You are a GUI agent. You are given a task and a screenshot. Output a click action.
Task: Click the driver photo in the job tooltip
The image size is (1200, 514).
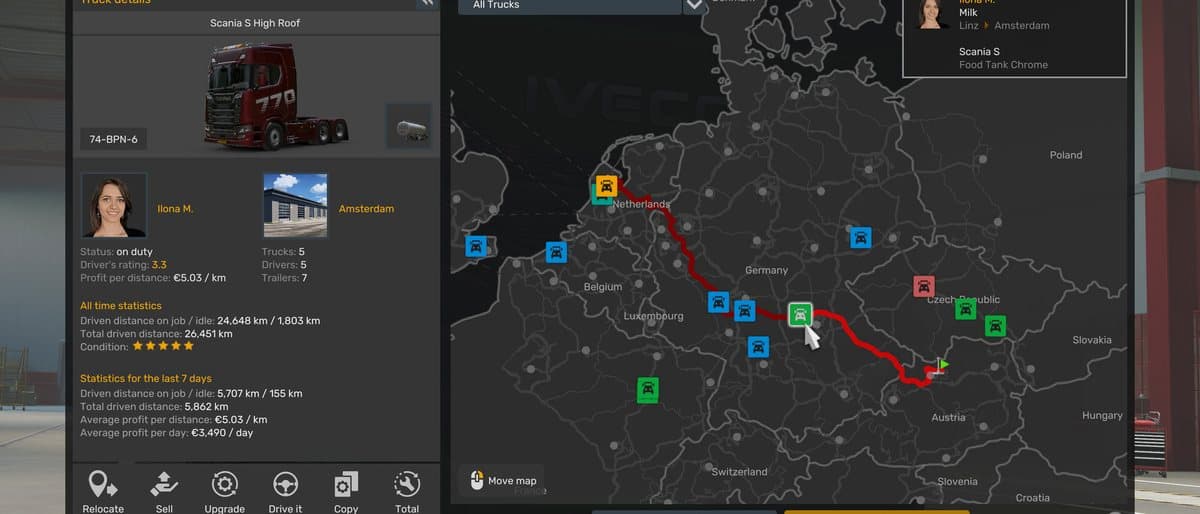coord(931,13)
